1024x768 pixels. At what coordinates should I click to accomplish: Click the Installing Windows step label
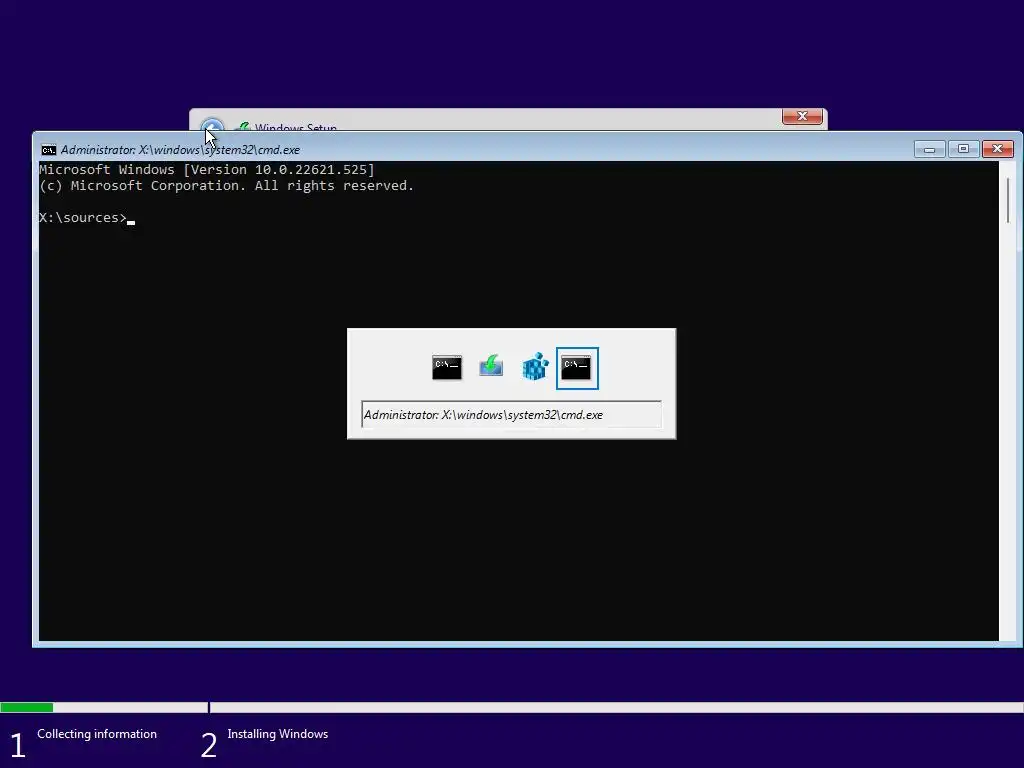click(x=278, y=734)
